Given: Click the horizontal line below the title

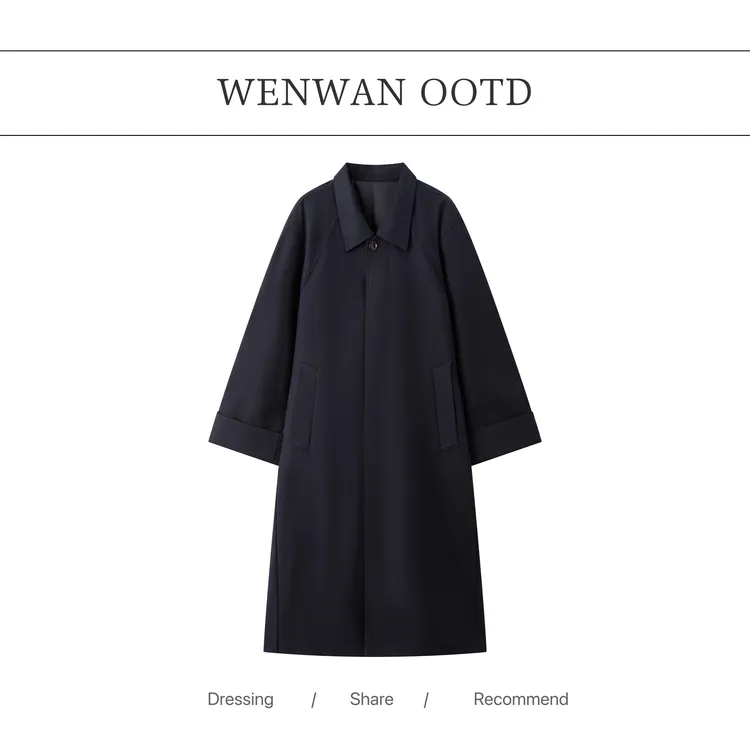Looking at the screenshot, I should pos(375,135).
